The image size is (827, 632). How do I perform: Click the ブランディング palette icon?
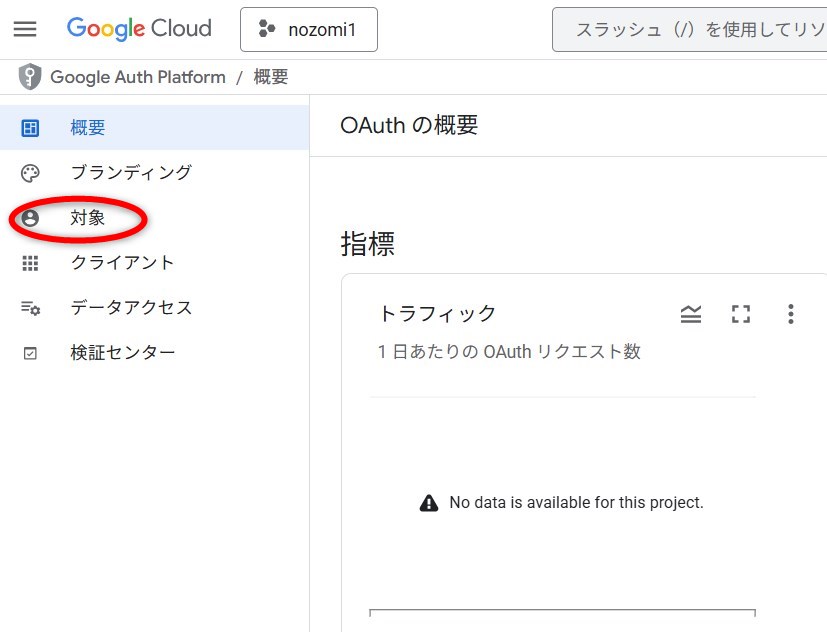click(30, 173)
